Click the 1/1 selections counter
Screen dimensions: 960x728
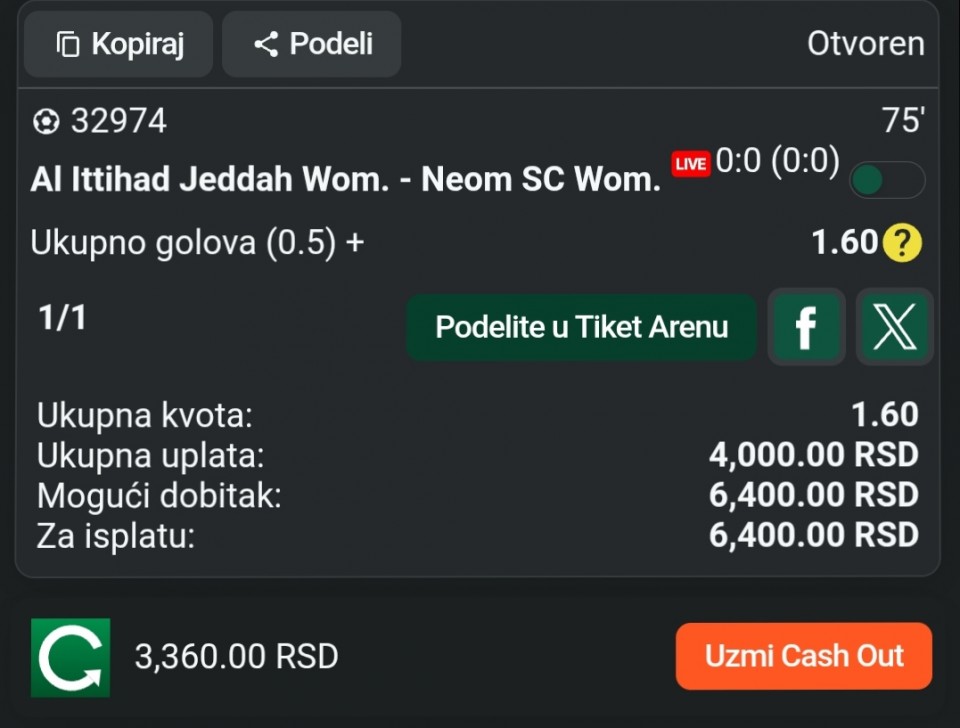[62, 318]
